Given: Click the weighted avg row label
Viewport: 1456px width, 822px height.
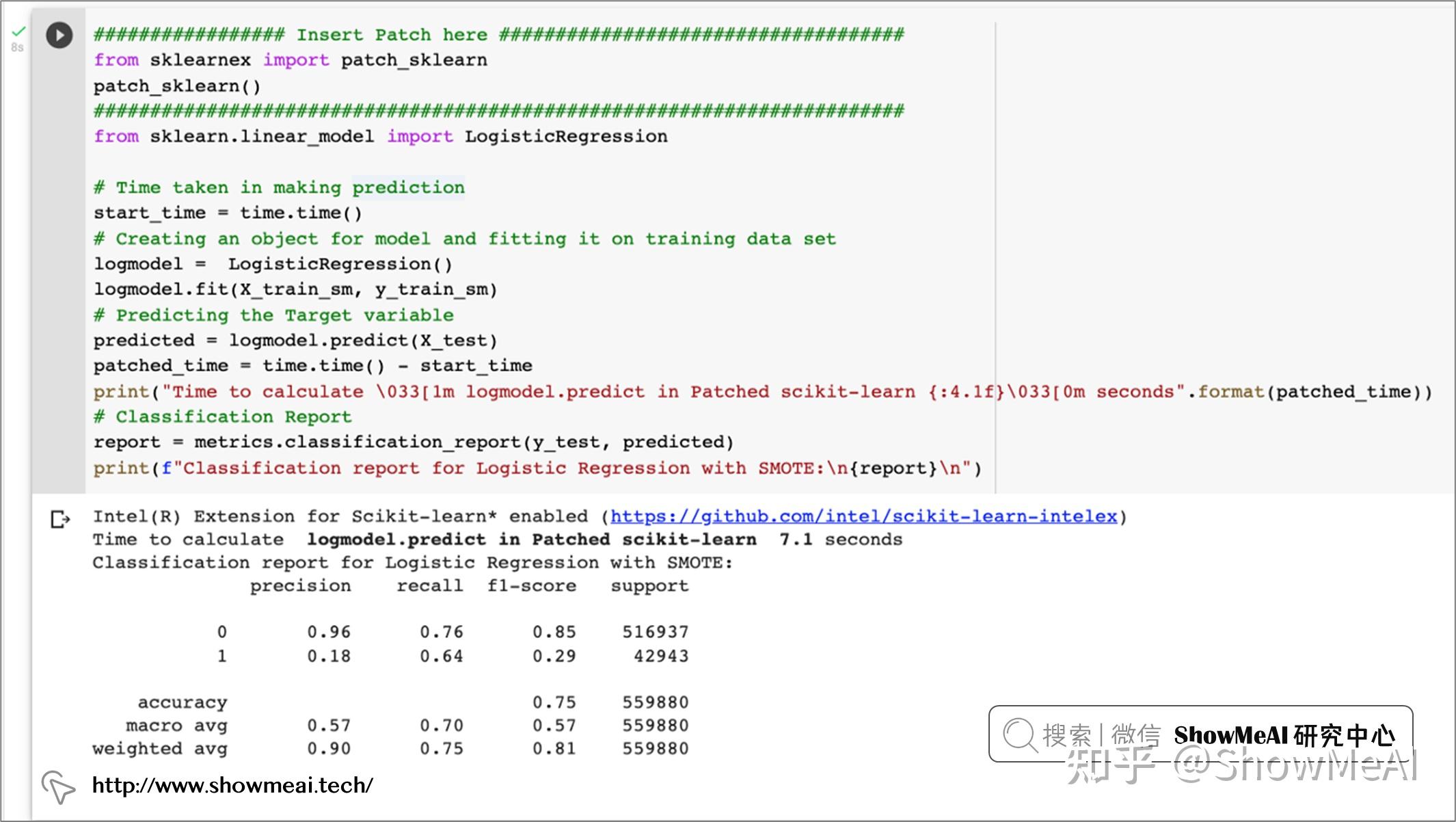Looking at the screenshot, I should point(160,749).
